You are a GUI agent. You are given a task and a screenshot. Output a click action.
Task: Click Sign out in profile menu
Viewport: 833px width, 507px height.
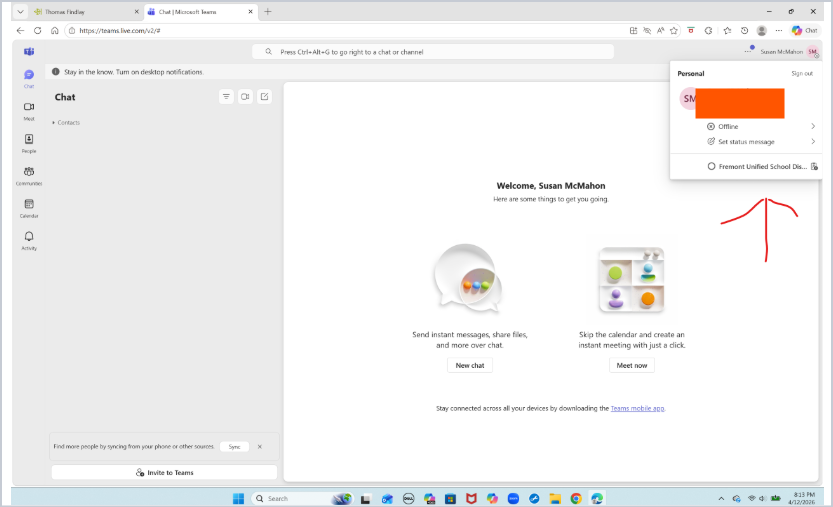(x=802, y=73)
